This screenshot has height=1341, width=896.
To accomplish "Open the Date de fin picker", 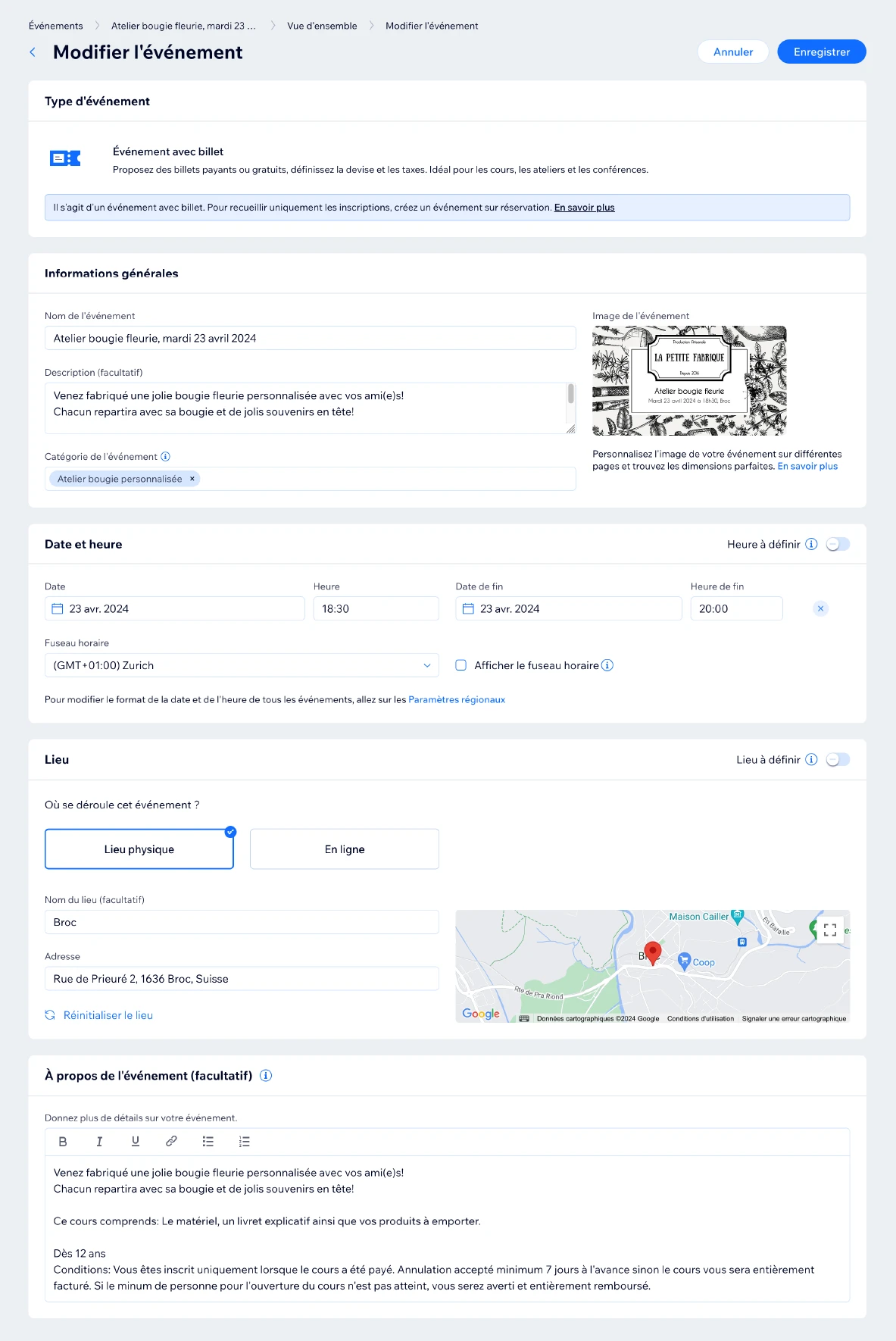I will click(568, 608).
